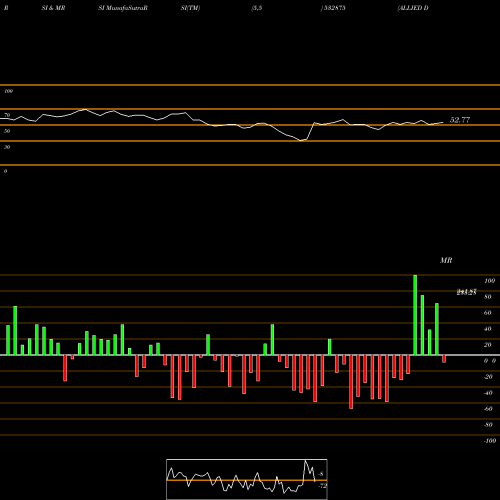The image size is (500, 500).
Task: Click the "MR" label above the bar chart
Action: pos(446,260)
